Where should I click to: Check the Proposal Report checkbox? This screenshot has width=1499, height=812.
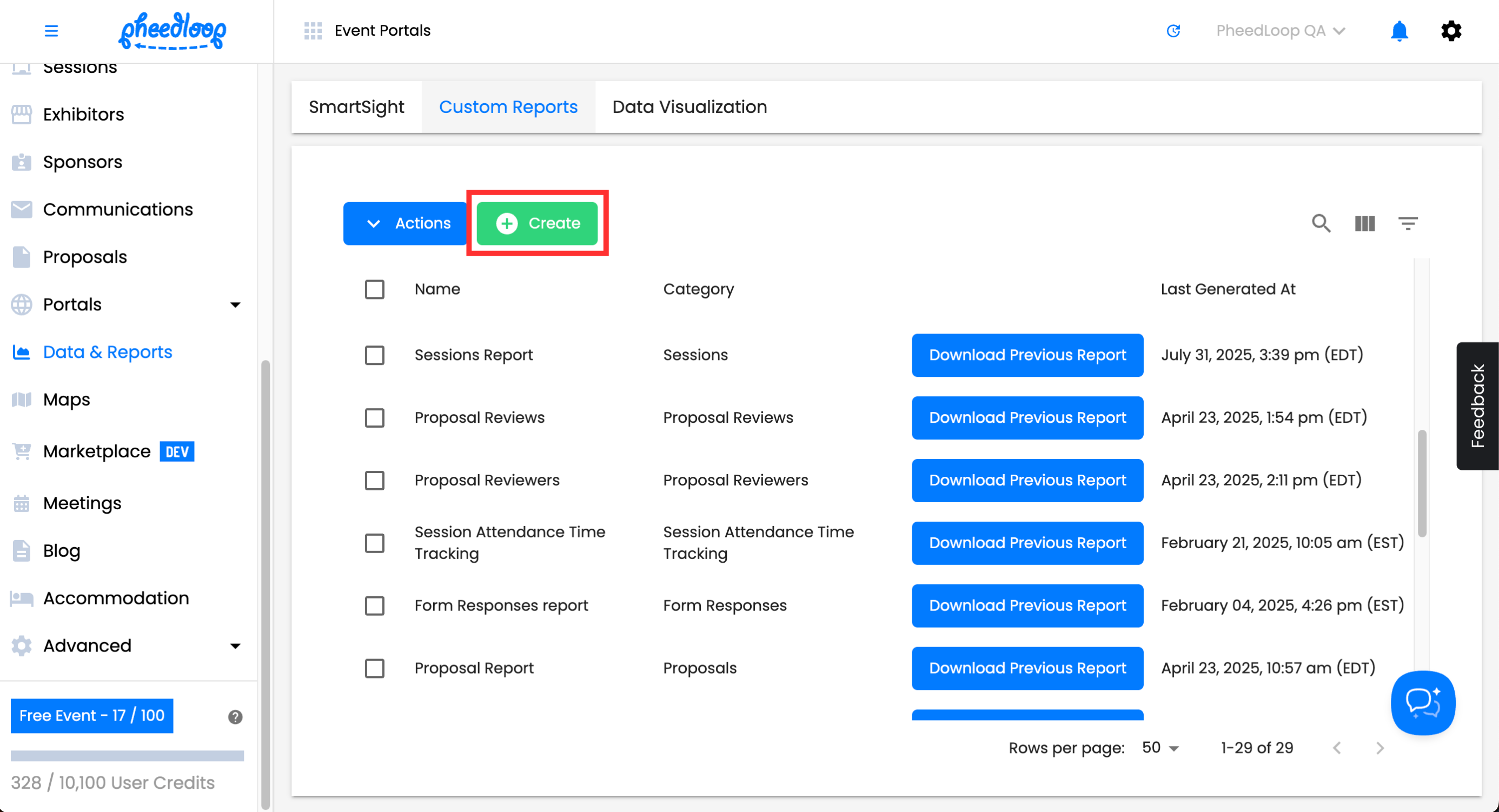pyautogui.click(x=374, y=669)
